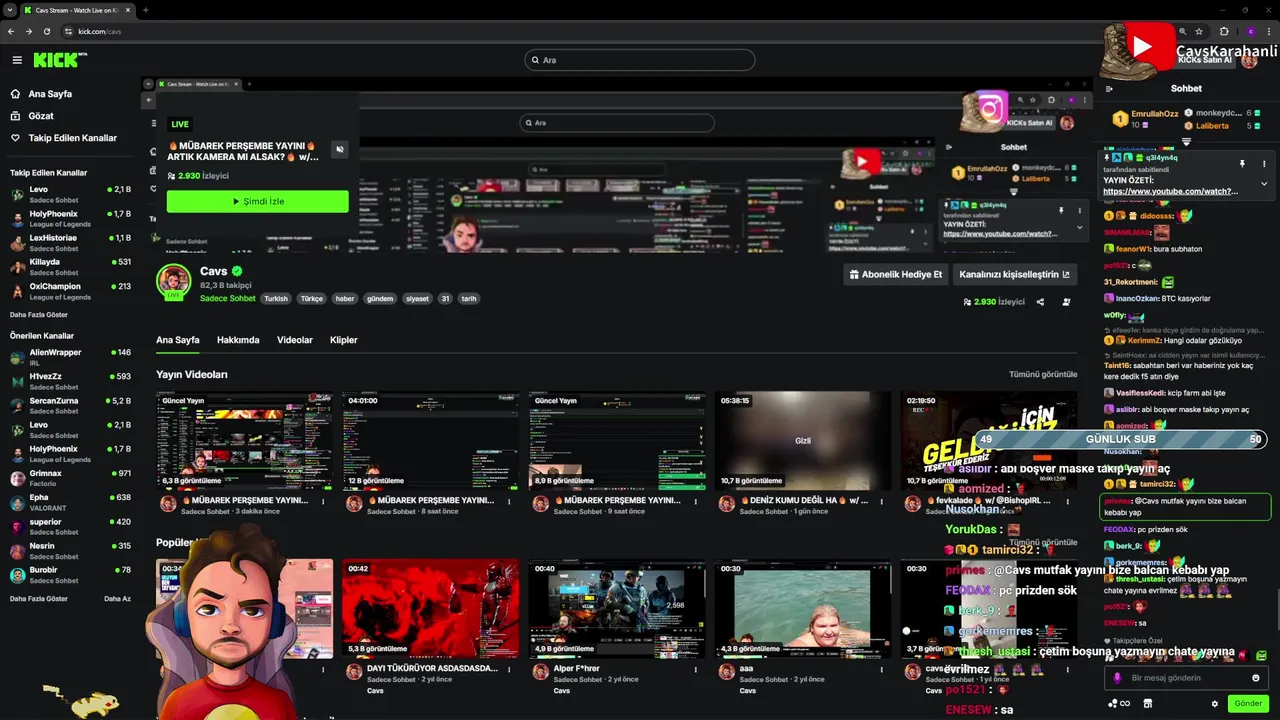The height and width of the screenshot is (720, 1280).
Task: Open SercanZurna recommended channel
Action: tap(70, 405)
